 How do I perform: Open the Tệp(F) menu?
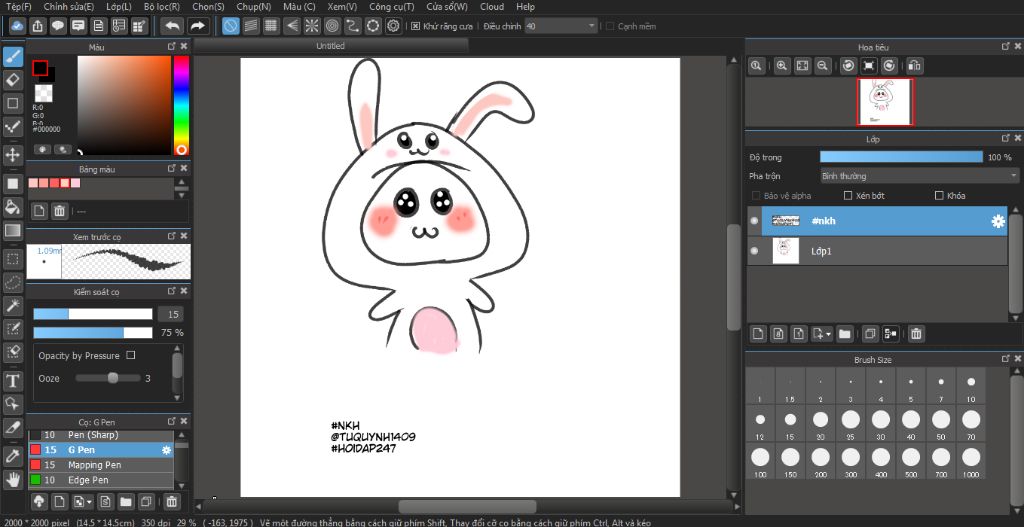point(18,7)
